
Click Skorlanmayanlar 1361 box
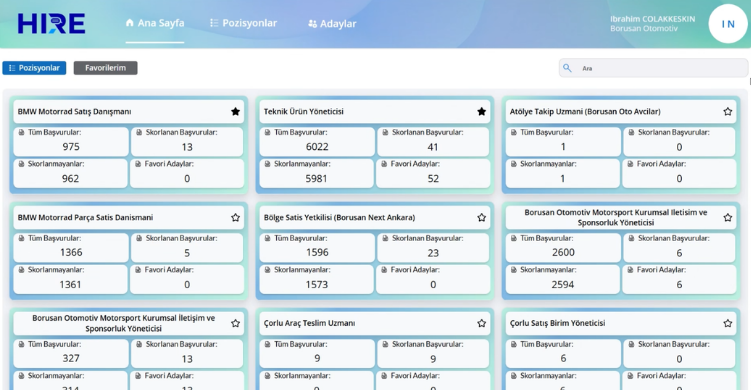point(70,279)
